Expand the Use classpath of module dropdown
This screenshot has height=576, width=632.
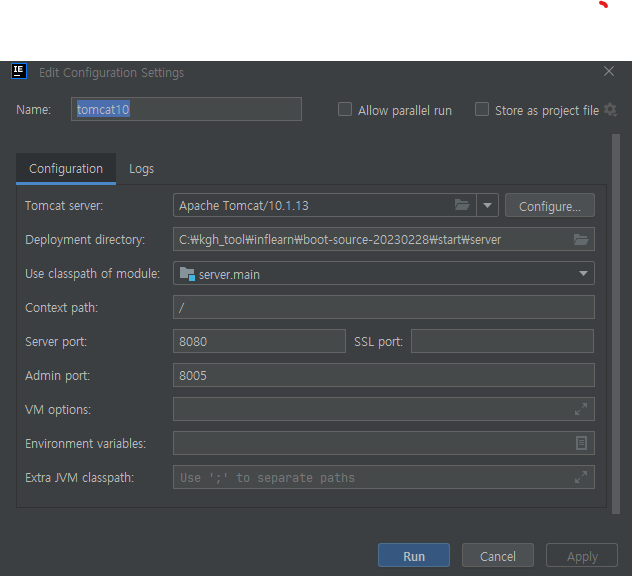click(x=583, y=273)
